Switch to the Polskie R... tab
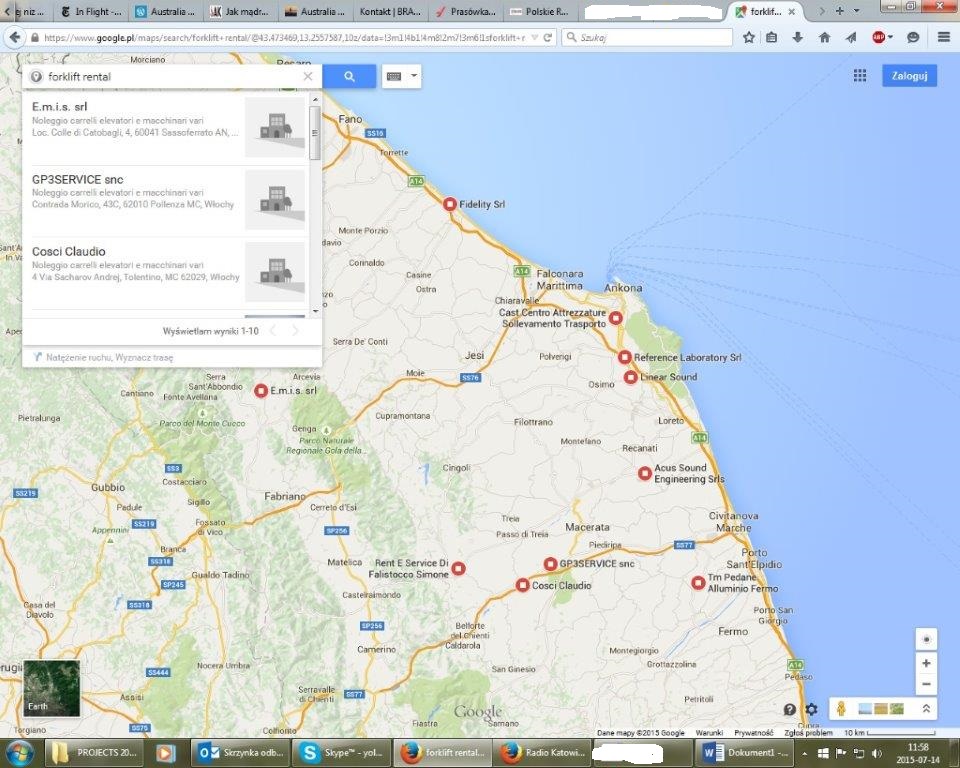 pos(540,12)
